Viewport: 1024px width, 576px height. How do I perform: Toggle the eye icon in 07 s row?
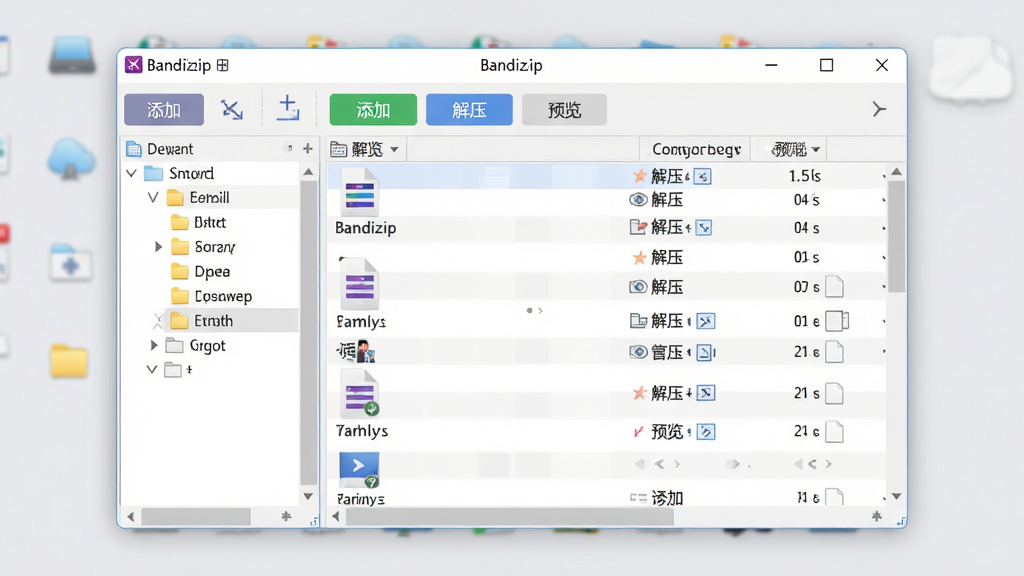pos(638,287)
